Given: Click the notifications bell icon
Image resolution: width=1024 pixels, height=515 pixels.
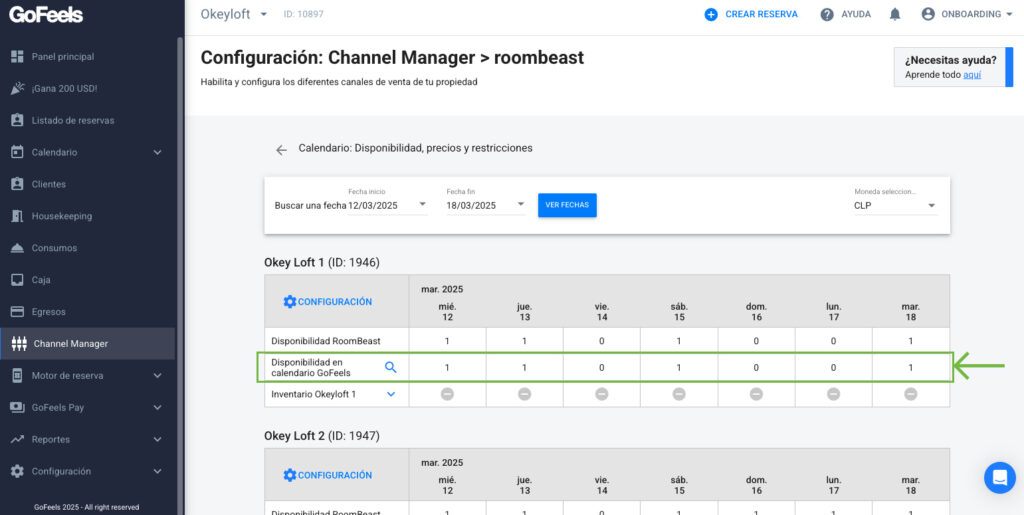Looking at the screenshot, I should click(895, 14).
